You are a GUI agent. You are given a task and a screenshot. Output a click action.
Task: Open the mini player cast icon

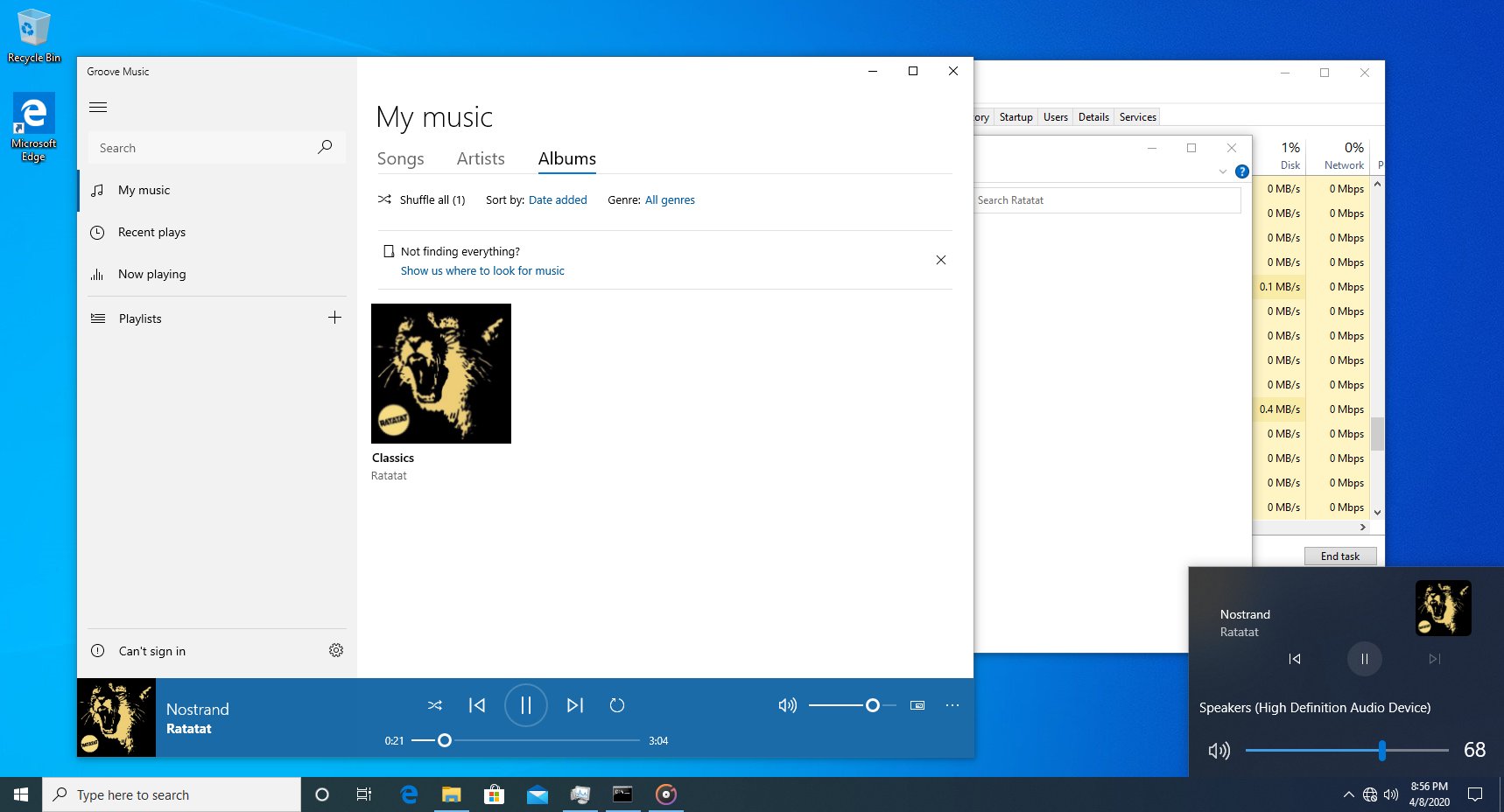[917, 705]
